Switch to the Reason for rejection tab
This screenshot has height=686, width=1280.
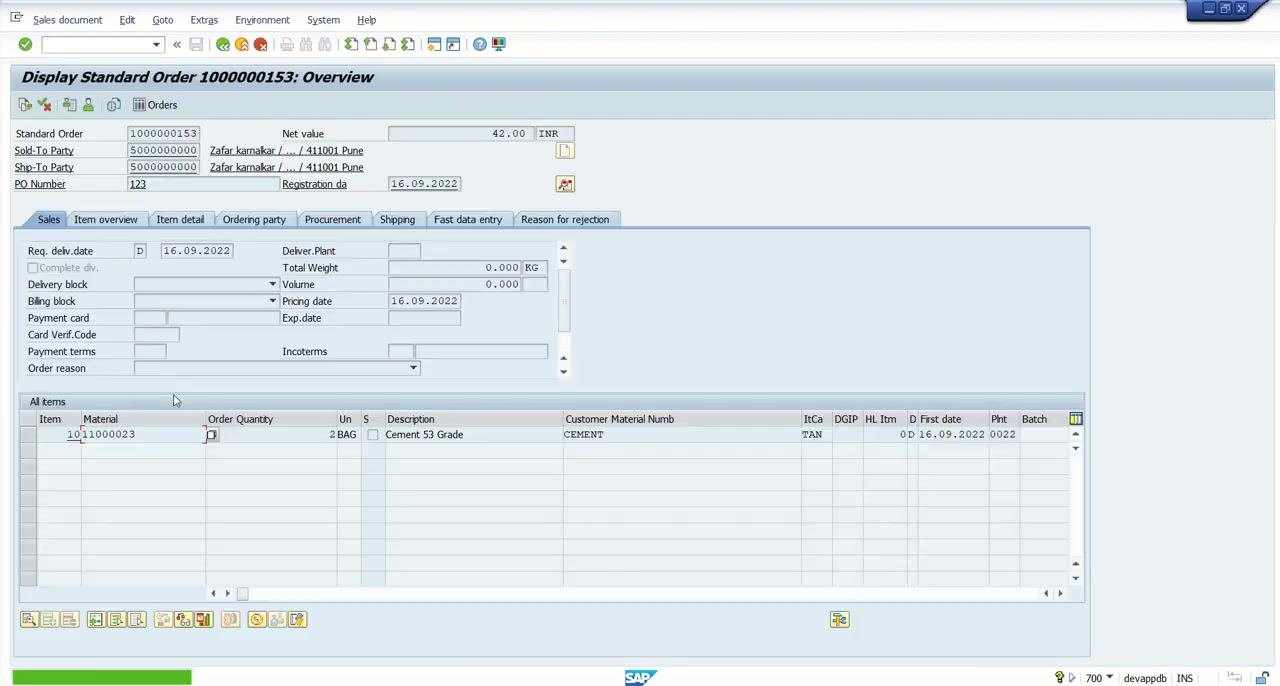point(565,219)
